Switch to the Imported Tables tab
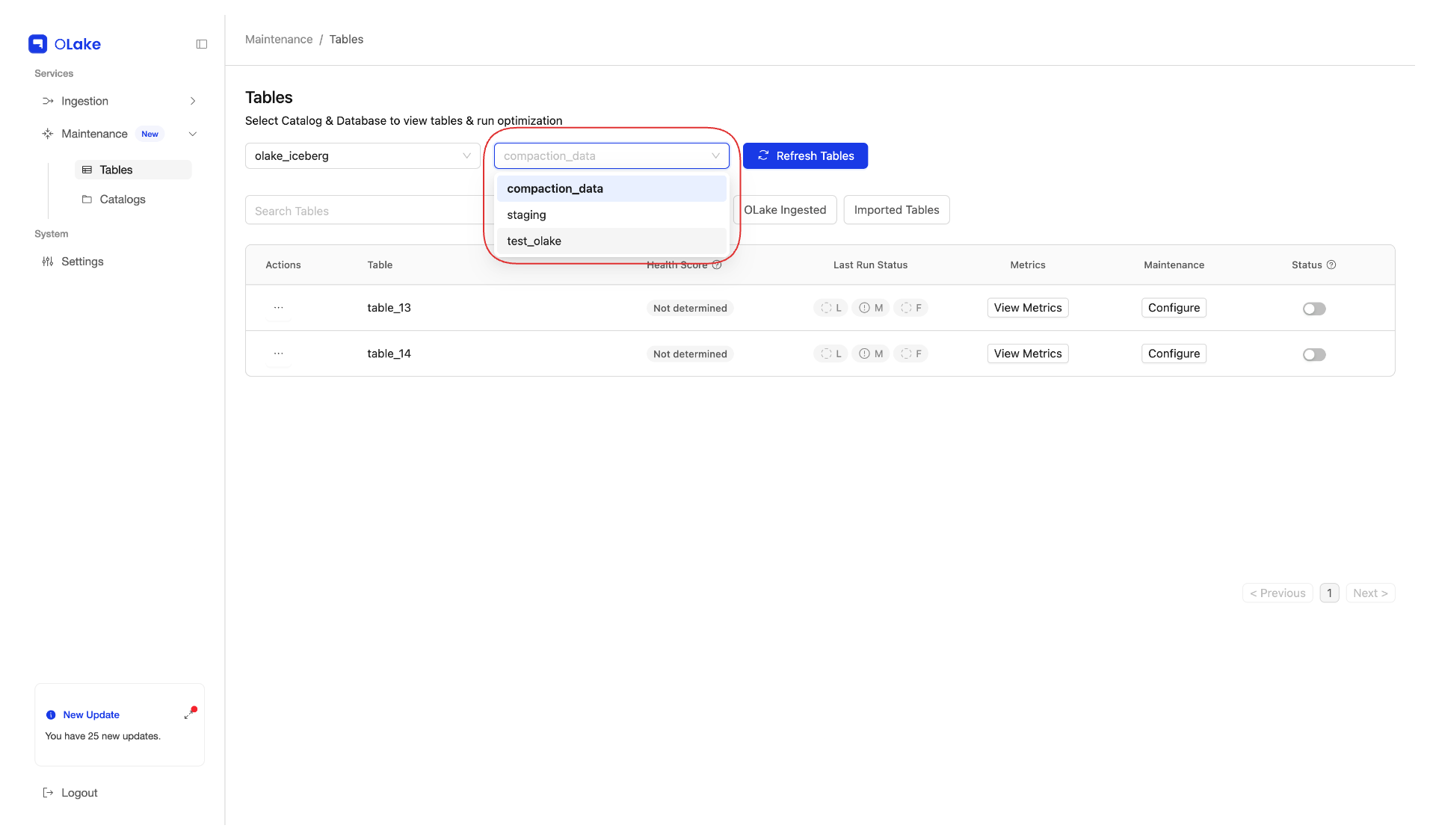The width and height of the screenshot is (1430, 840). (896, 210)
